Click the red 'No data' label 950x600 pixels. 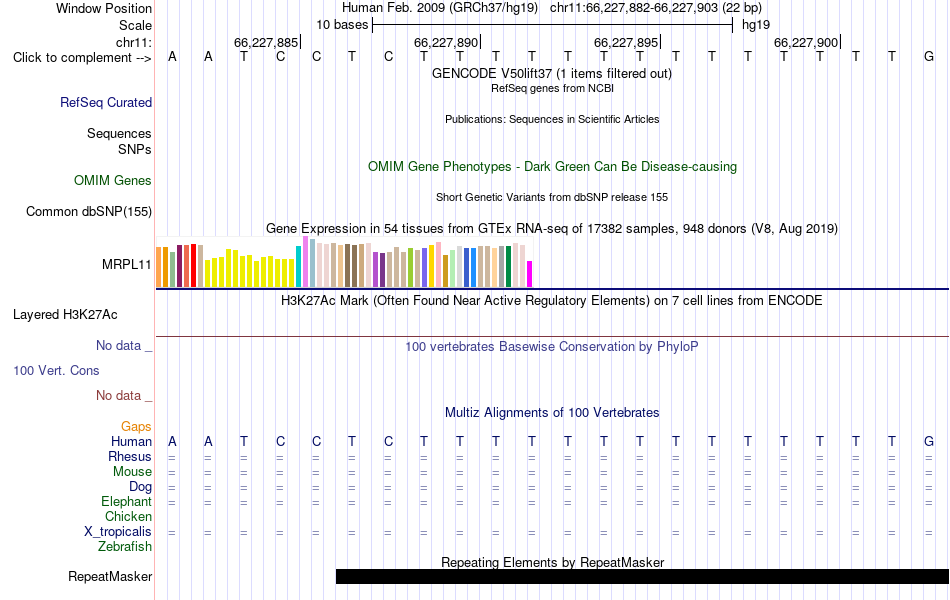[124, 395]
